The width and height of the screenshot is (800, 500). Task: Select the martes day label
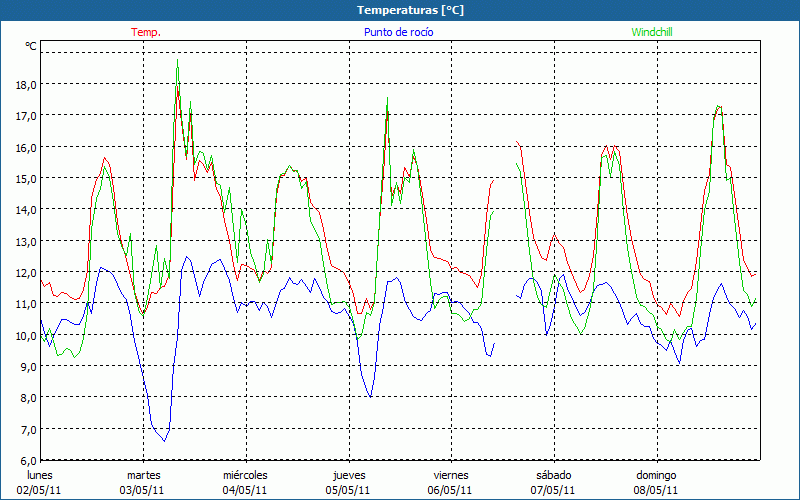(x=143, y=474)
